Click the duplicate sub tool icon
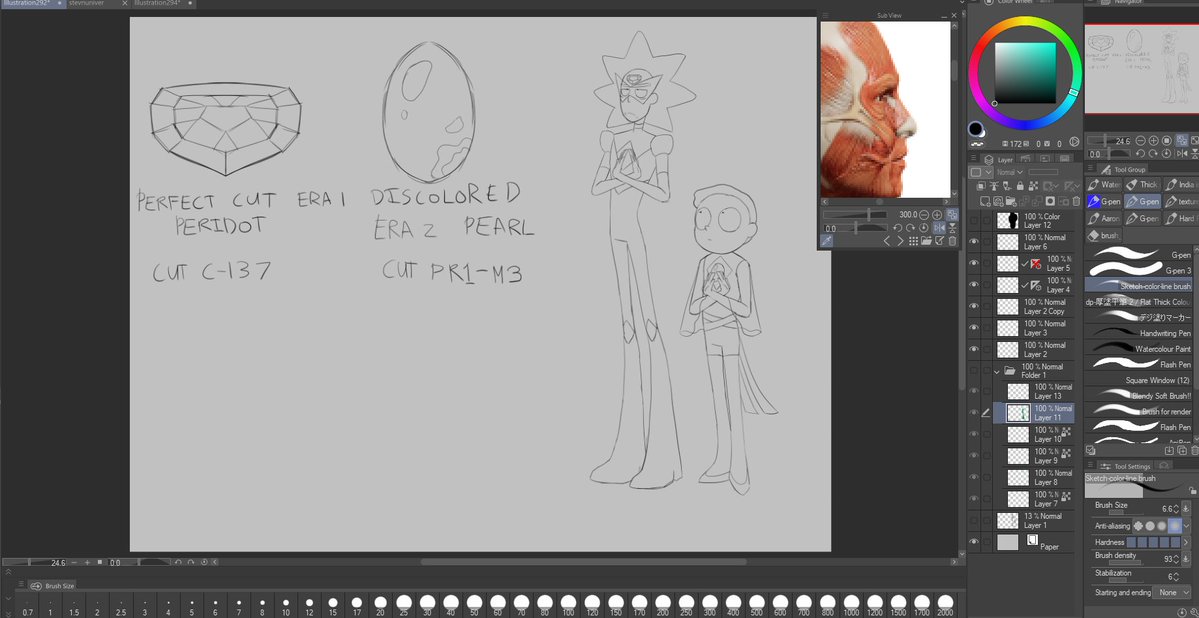Viewport: 1199px width, 618px height. point(1181,450)
